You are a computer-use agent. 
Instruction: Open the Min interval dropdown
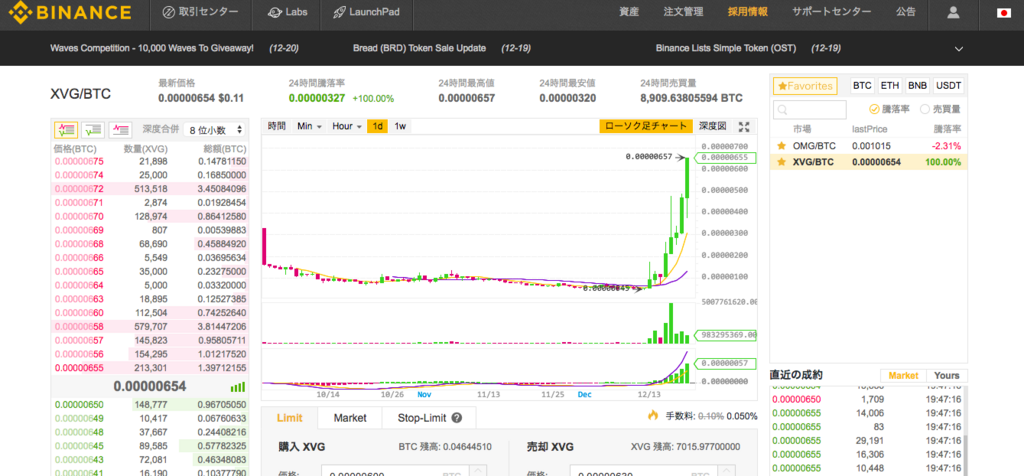click(310, 126)
